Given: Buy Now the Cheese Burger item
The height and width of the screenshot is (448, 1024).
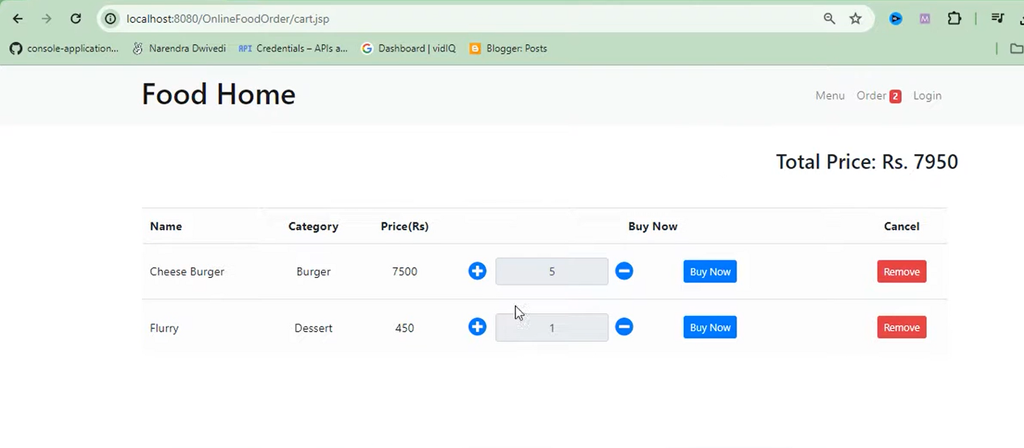Looking at the screenshot, I should 710,272.
